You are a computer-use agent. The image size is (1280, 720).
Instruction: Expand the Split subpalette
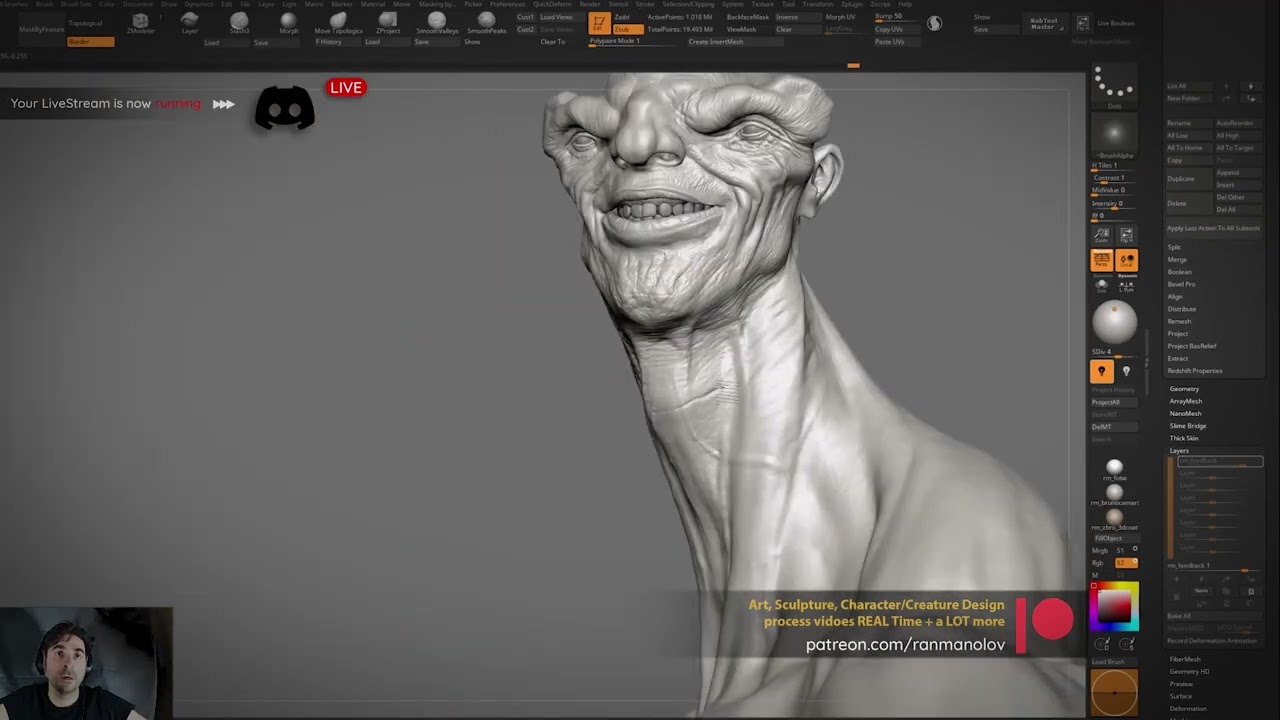pyautogui.click(x=1174, y=247)
